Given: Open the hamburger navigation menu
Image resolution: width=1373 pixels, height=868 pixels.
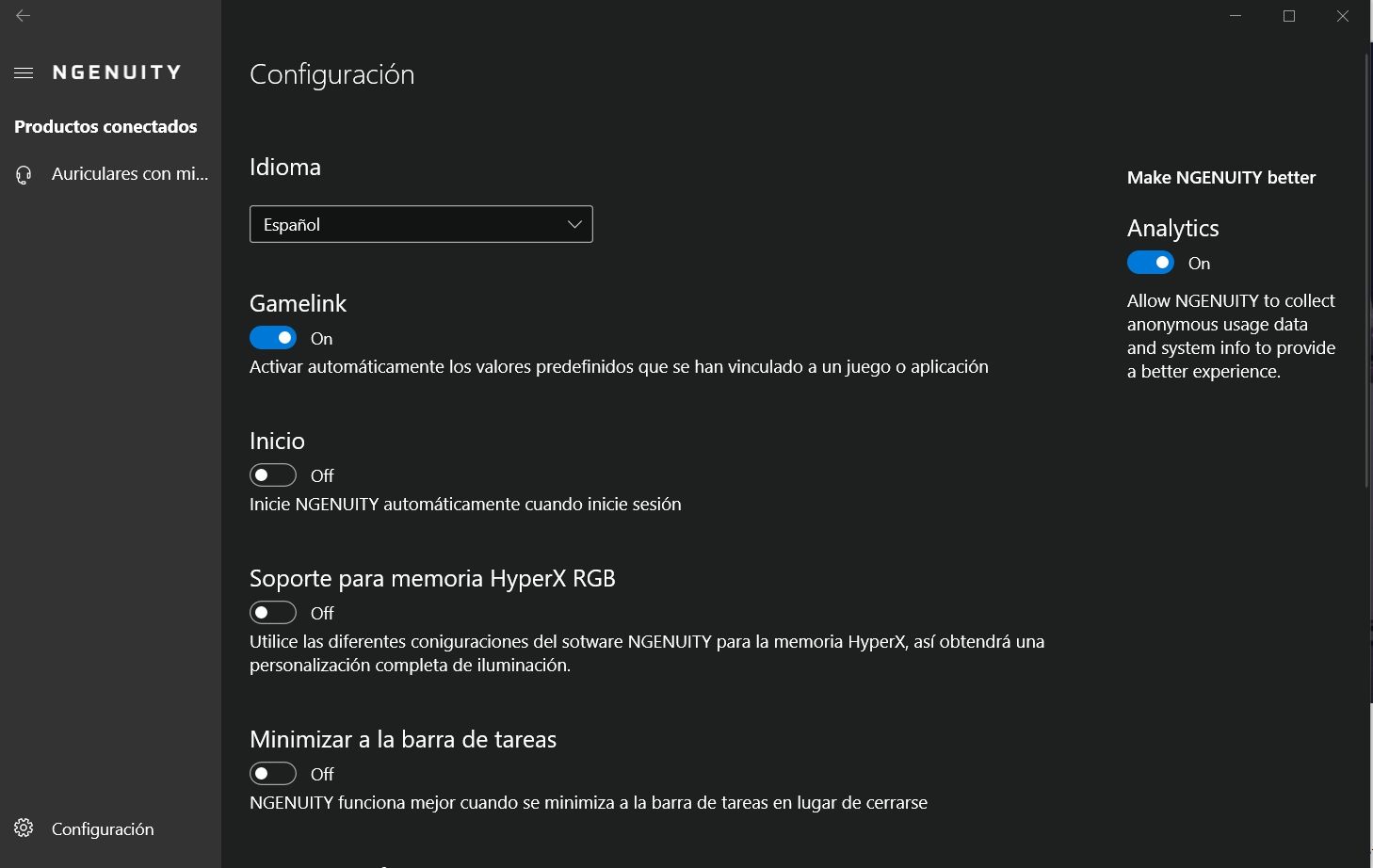Looking at the screenshot, I should [24, 72].
